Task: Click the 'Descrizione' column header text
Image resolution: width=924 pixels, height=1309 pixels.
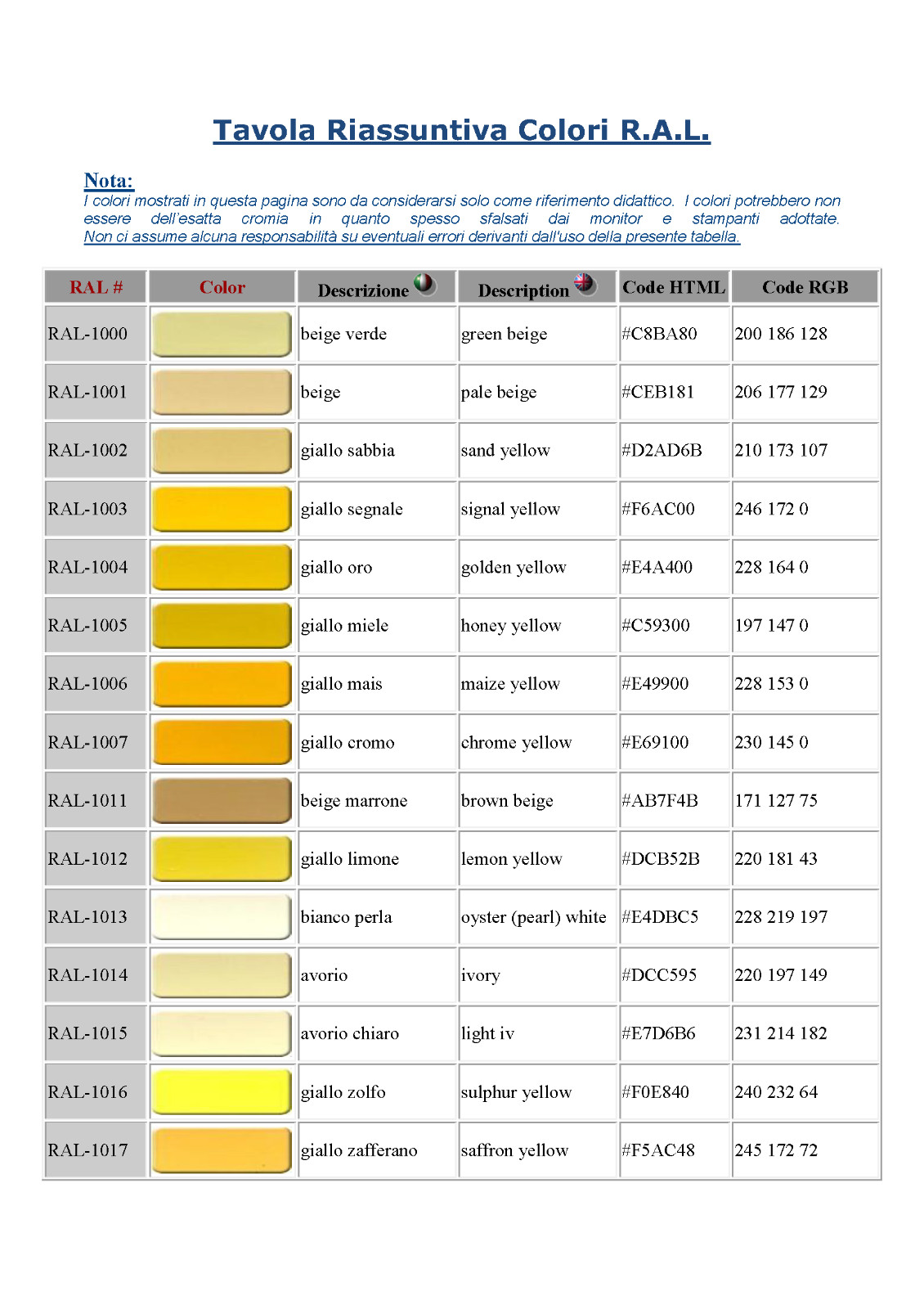Action: click(363, 290)
